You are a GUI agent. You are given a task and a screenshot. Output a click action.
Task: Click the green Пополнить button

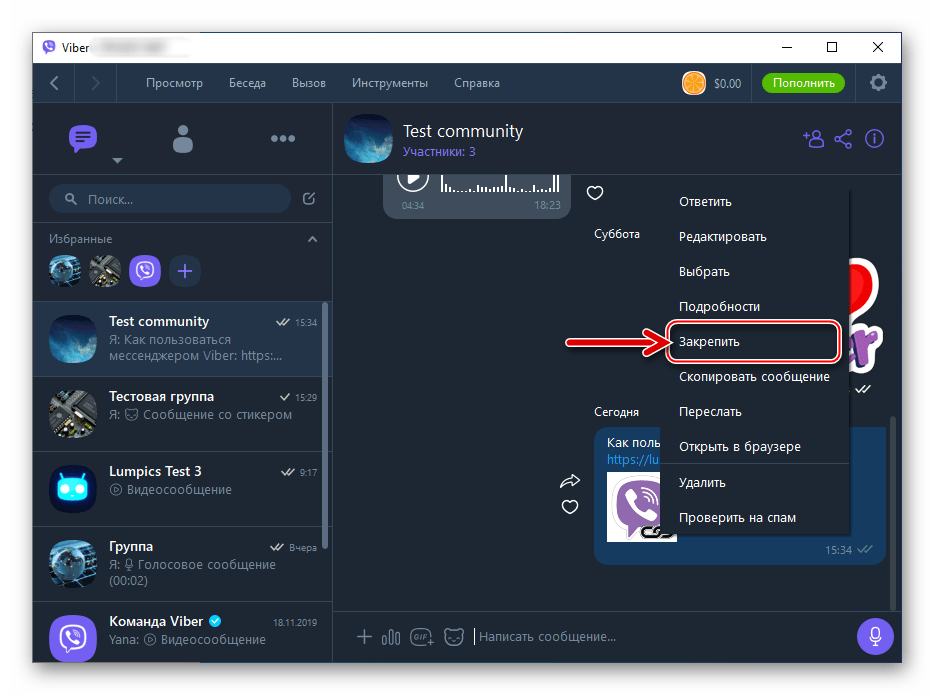coord(803,83)
